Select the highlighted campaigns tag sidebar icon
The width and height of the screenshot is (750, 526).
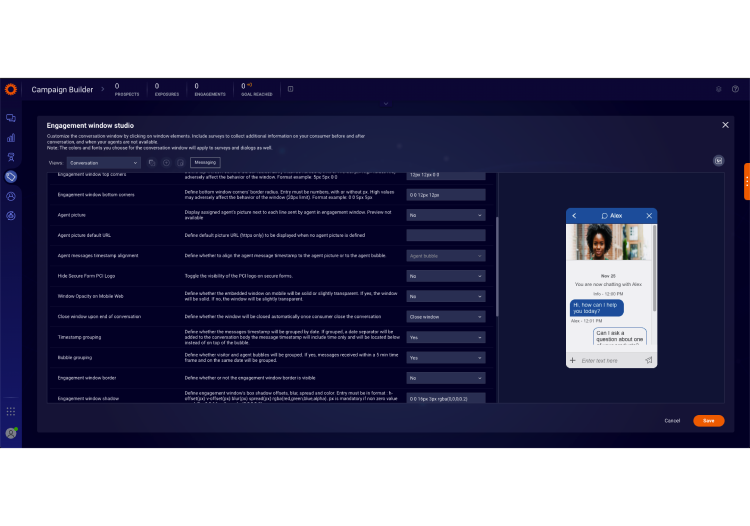(11, 177)
